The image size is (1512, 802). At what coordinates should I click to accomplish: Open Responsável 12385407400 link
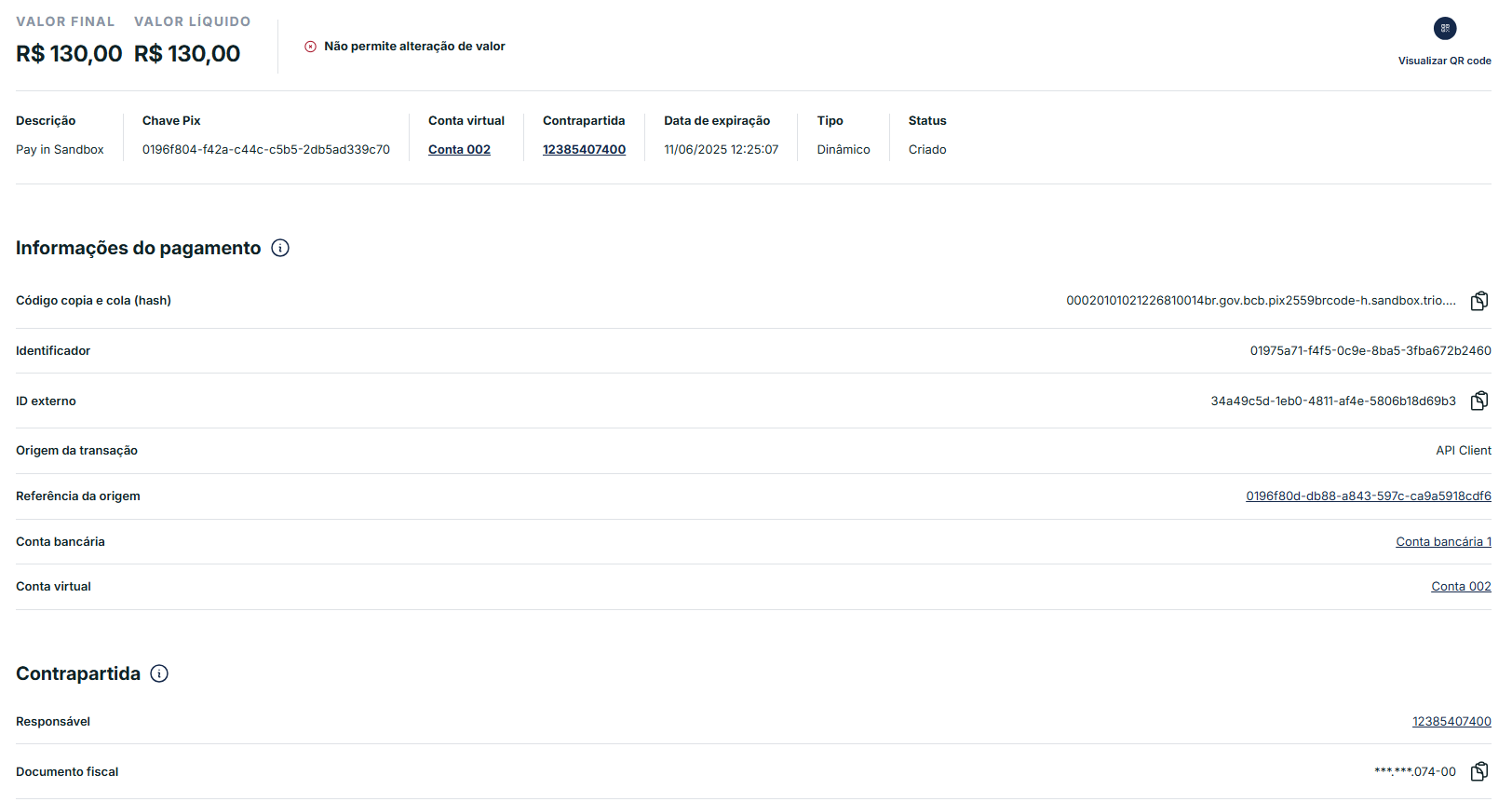pyautogui.click(x=1451, y=722)
